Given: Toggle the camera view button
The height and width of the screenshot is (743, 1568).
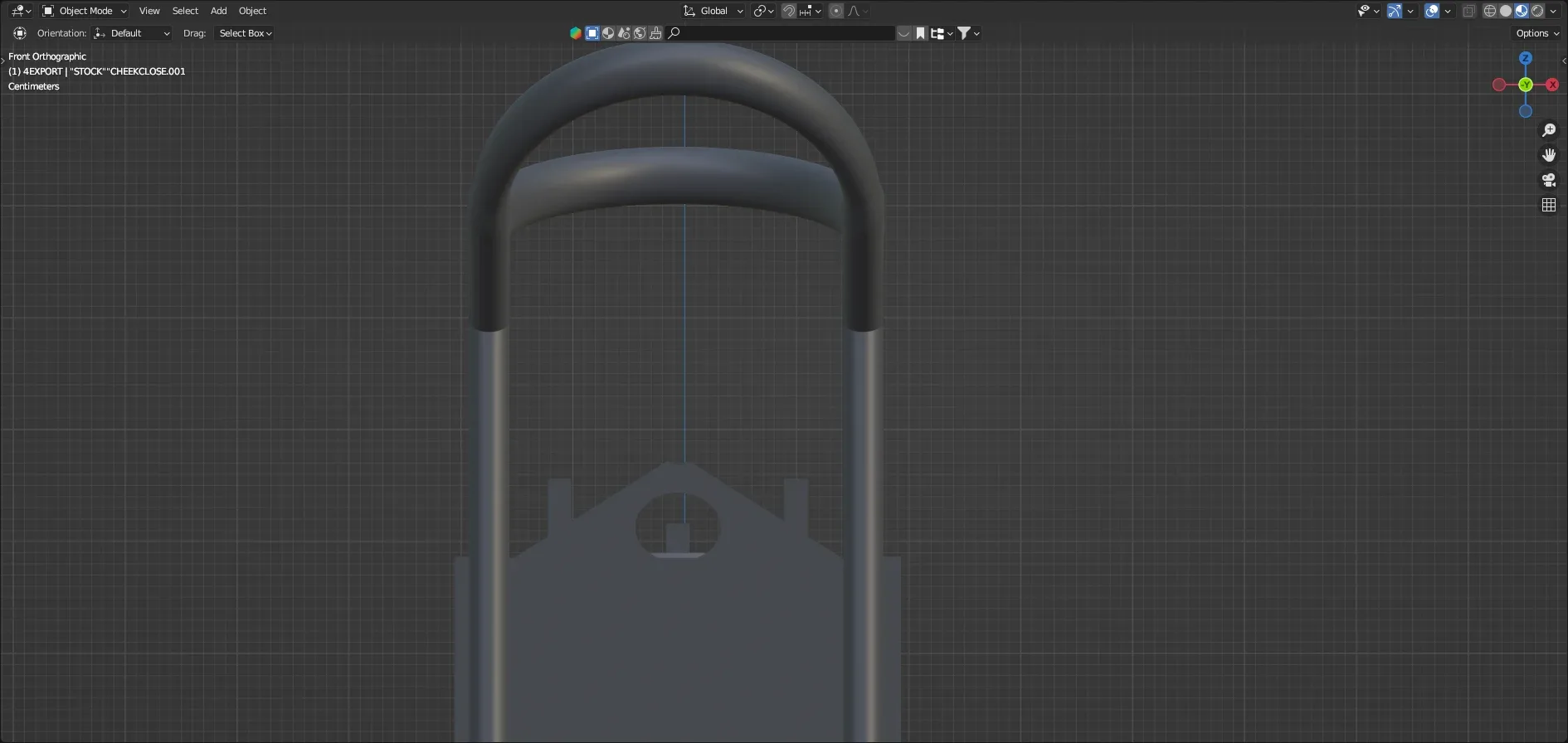Looking at the screenshot, I should [x=1548, y=180].
